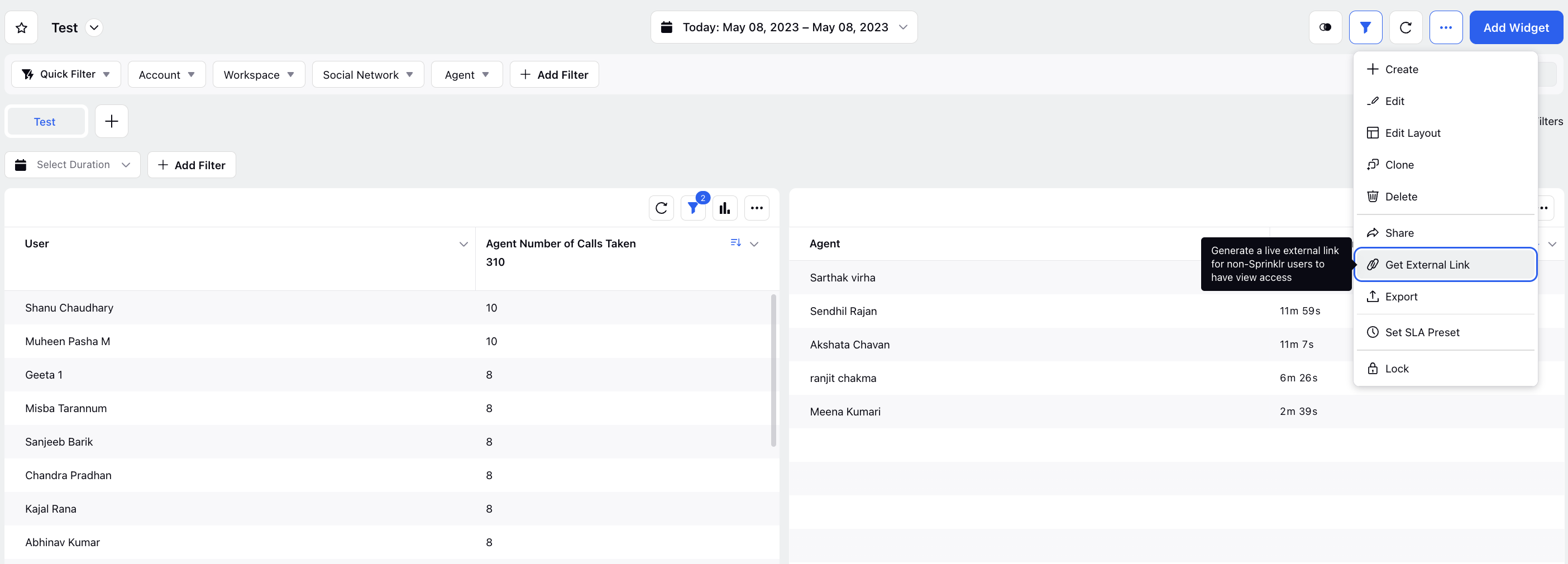The width and height of the screenshot is (1568, 564).
Task: Refresh the whole dashboard
Action: (1406, 27)
